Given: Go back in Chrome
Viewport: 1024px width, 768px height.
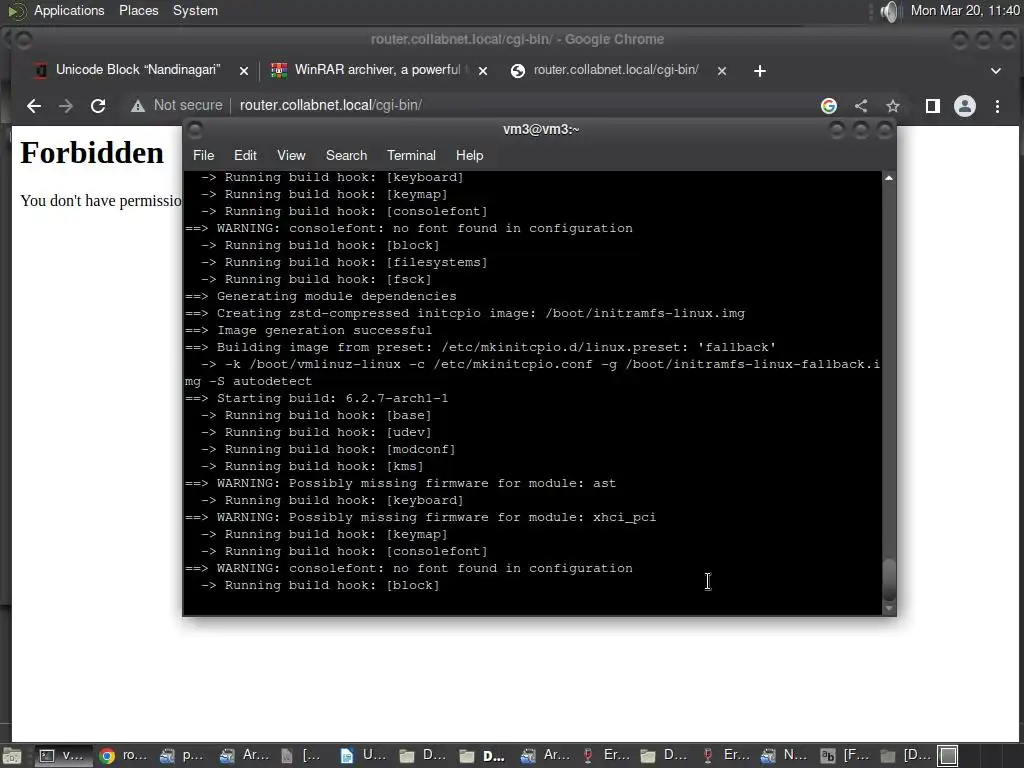Looking at the screenshot, I should point(34,106).
